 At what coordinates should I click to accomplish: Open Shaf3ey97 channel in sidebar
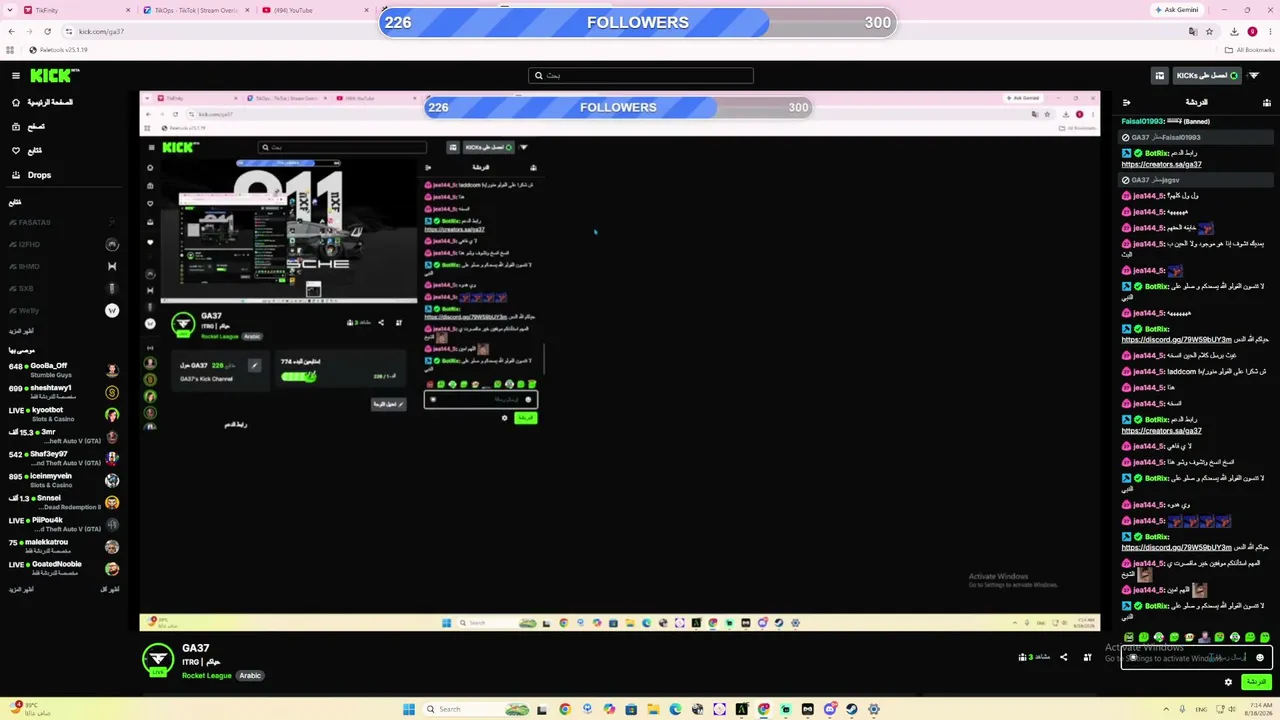coord(64,458)
